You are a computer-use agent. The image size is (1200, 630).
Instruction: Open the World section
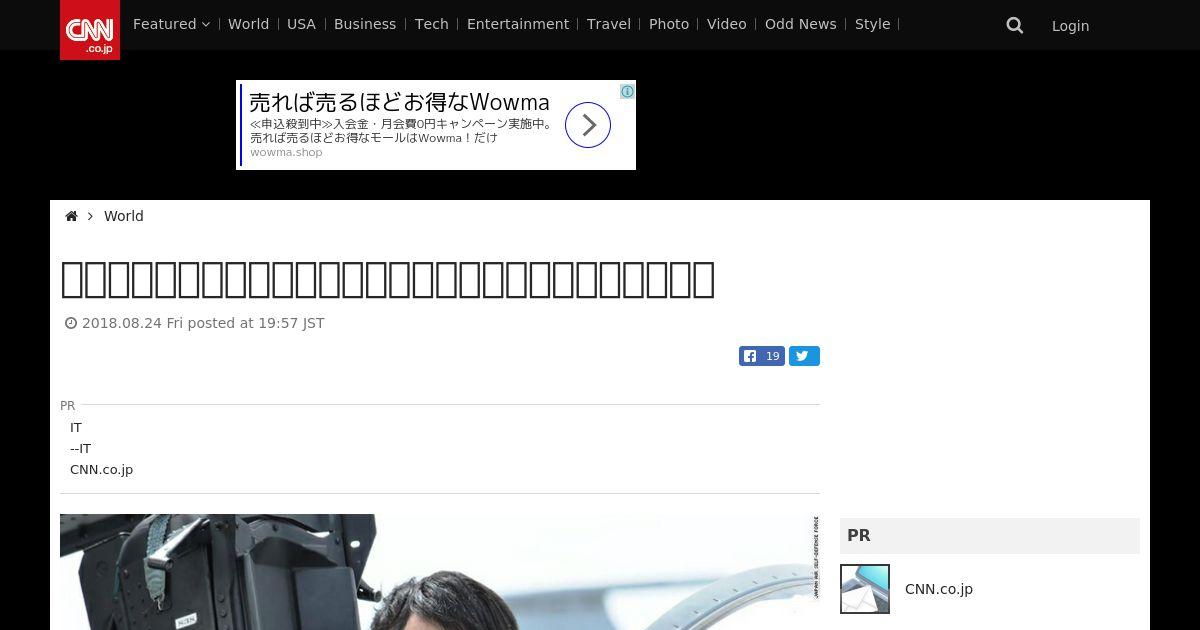click(x=248, y=24)
